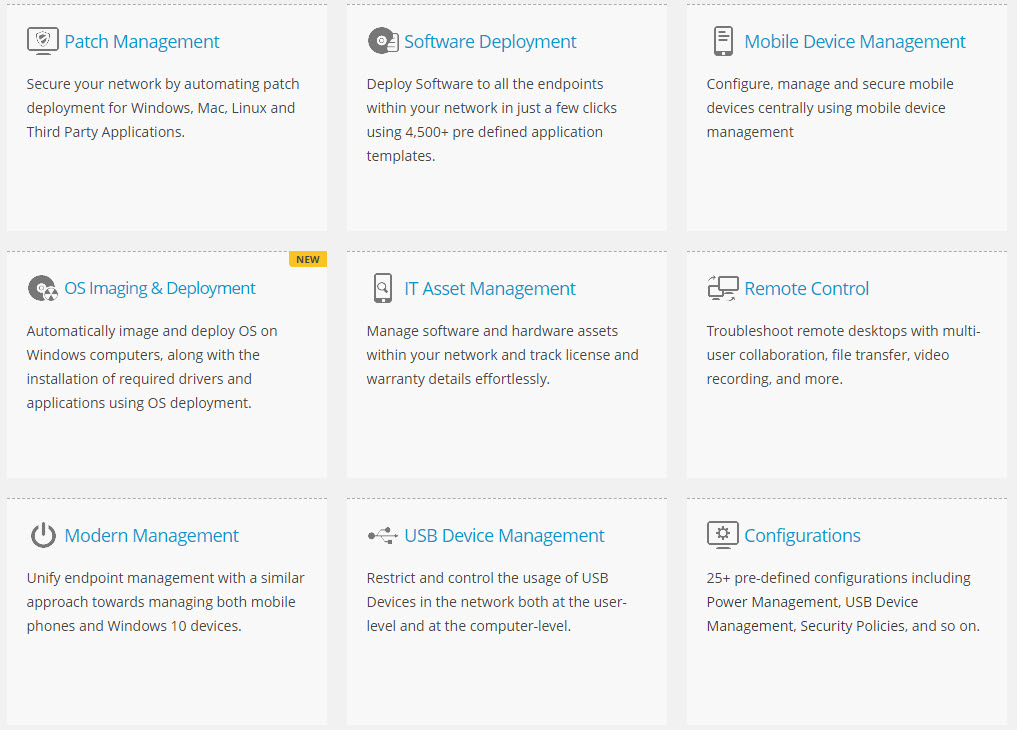The image size is (1017, 730).
Task: Open the Remote Control link
Action: (x=806, y=288)
